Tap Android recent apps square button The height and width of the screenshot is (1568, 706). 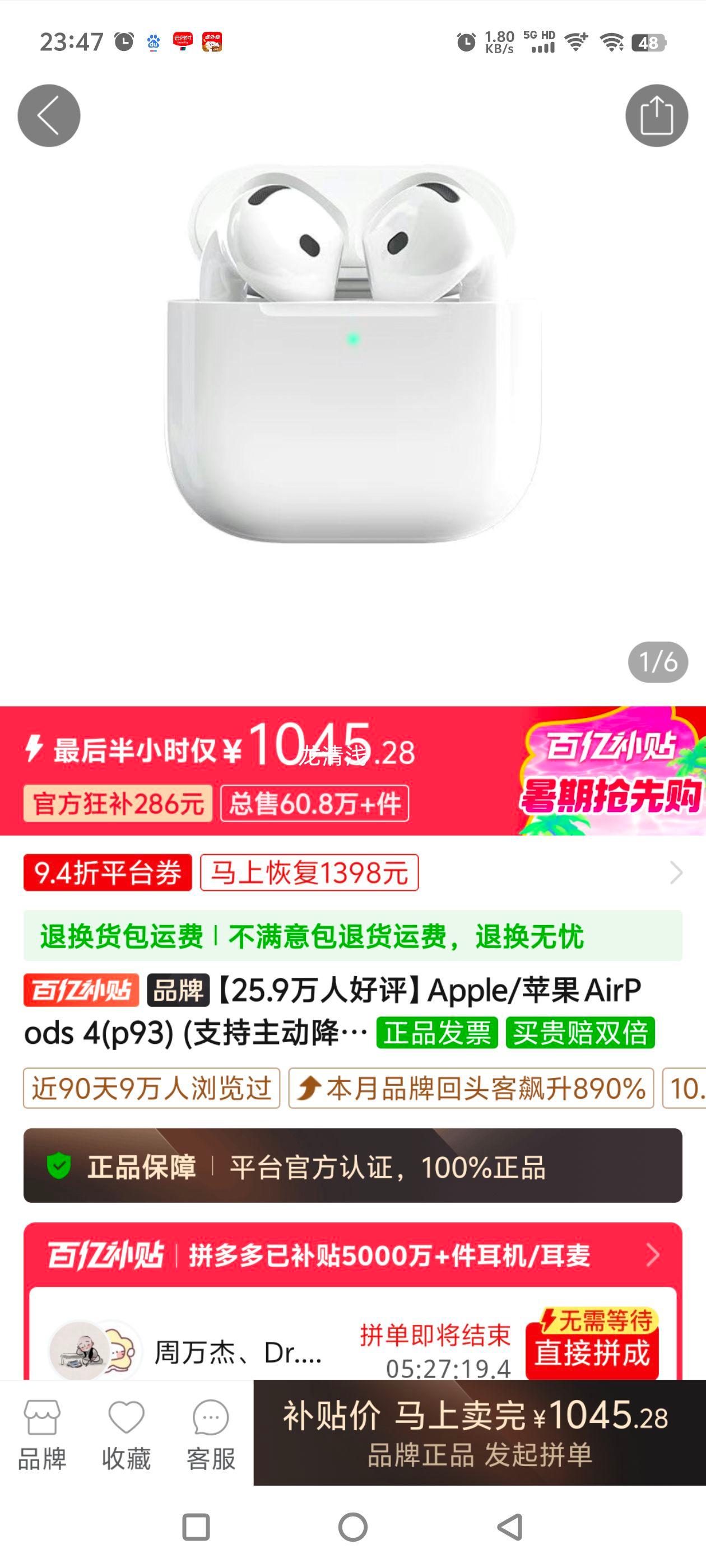click(196, 1527)
